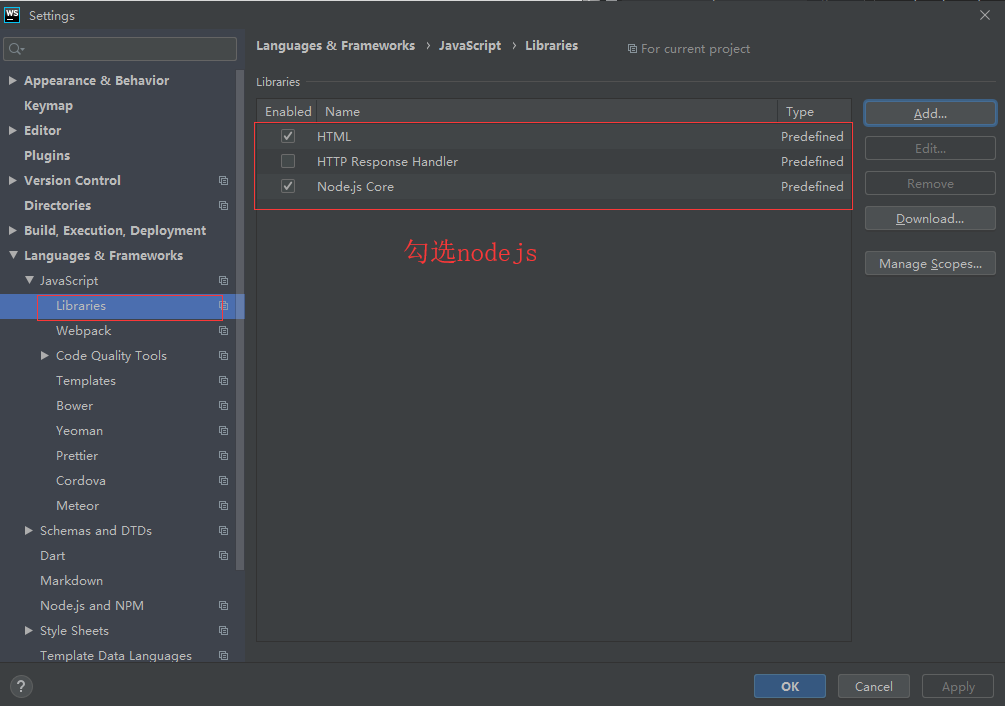
Task: Expand the Editor section arrow
Action: pos(13,131)
